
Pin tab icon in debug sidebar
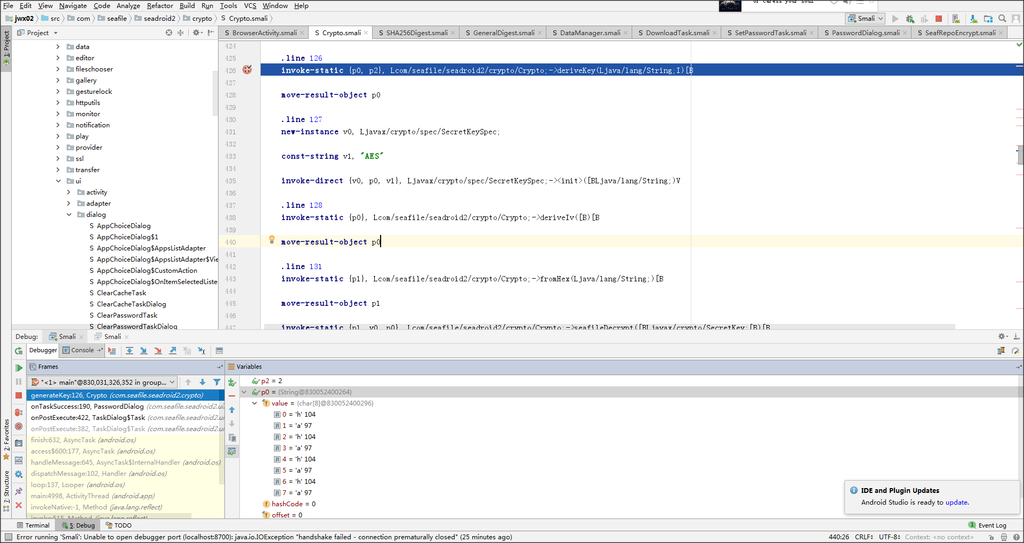19,490
